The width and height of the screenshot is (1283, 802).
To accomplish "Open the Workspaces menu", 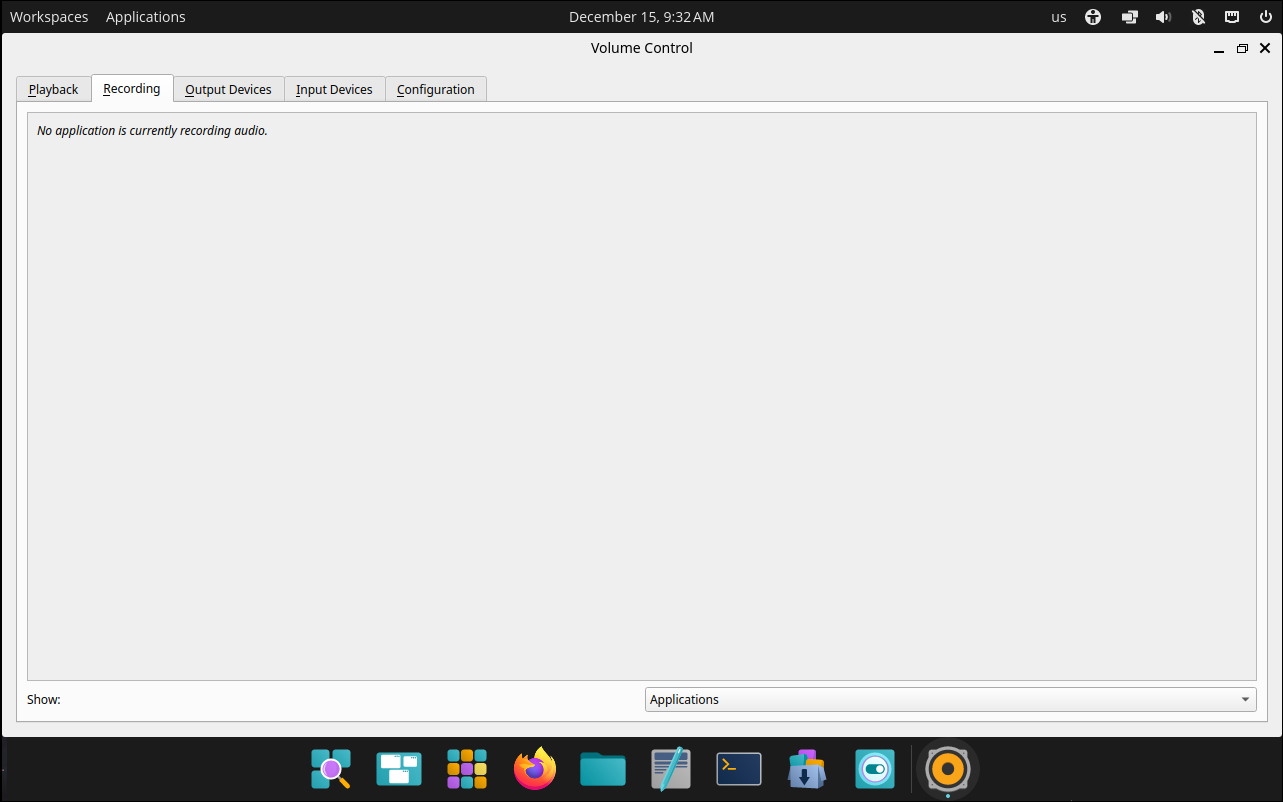I will pos(48,16).
